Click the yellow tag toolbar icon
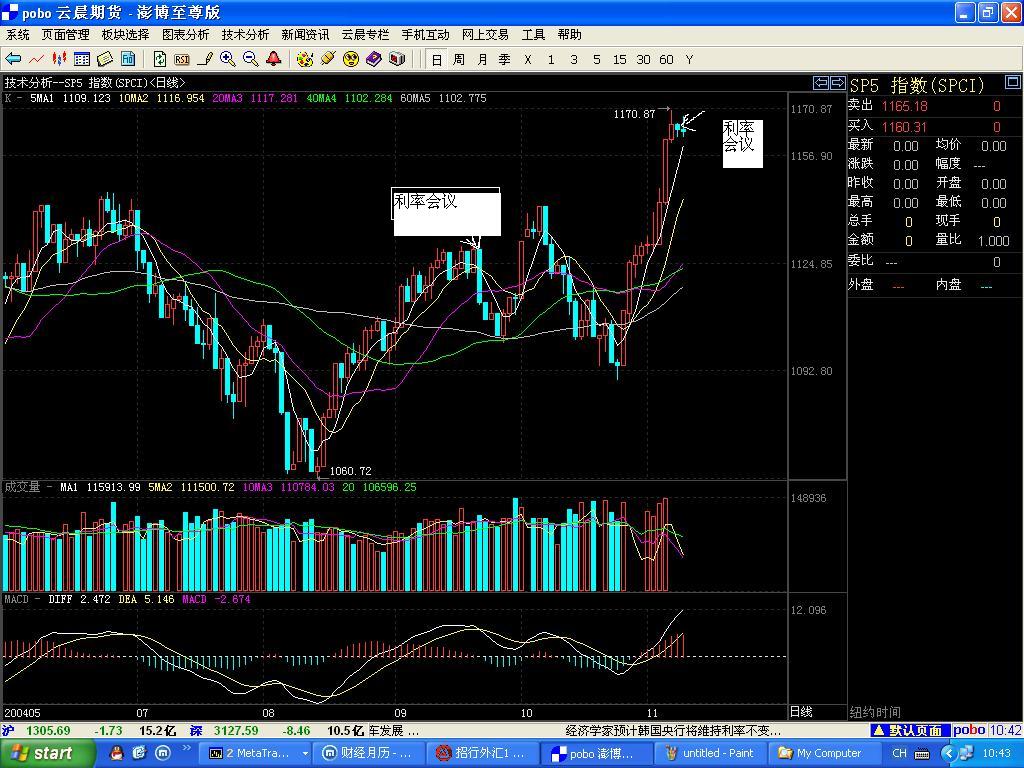This screenshot has width=1024, height=768. pos(328,59)
